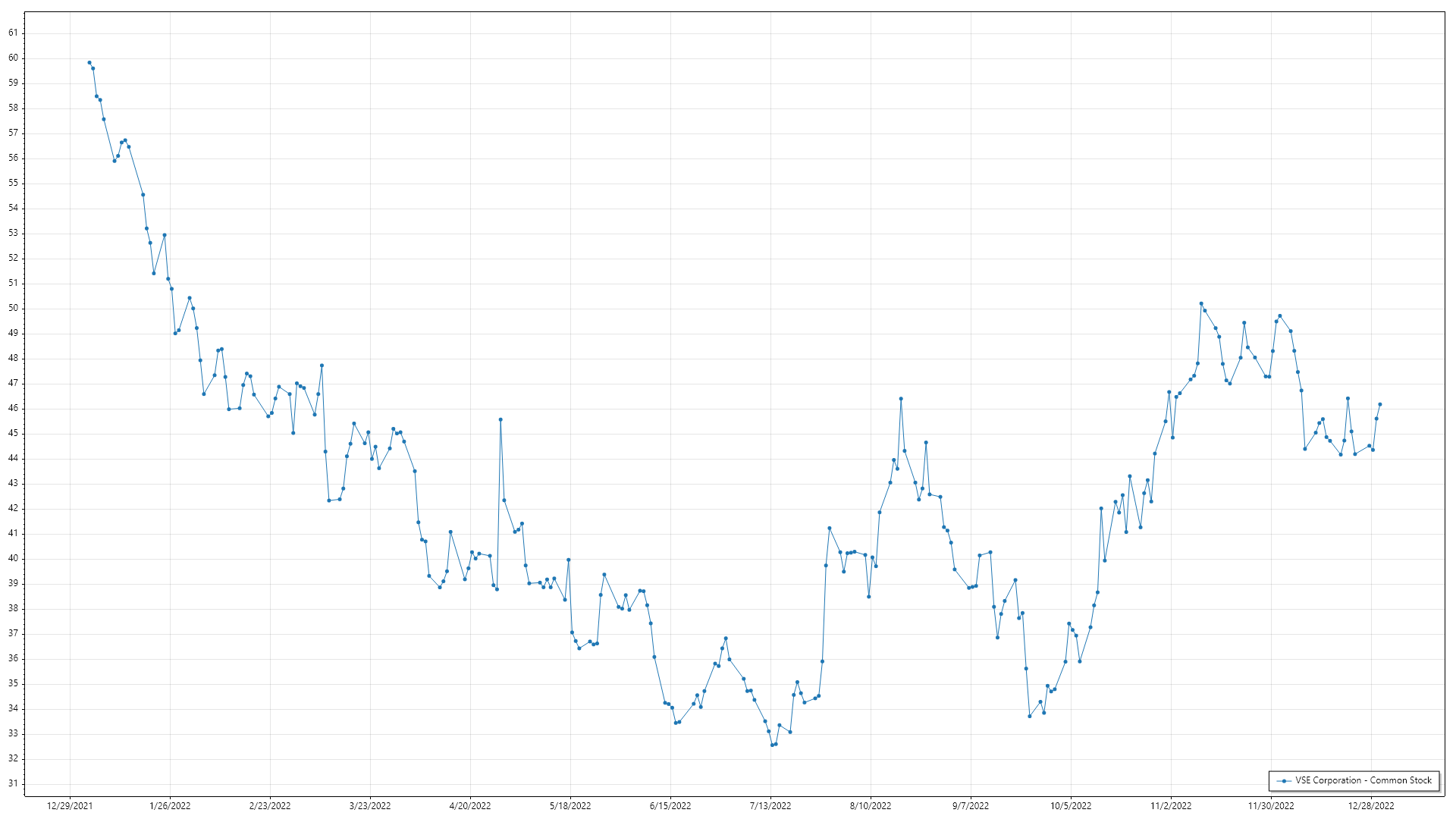Click the 40 value on y-axis
This screenshot has height=819, width=1456.
click(14, 558)
